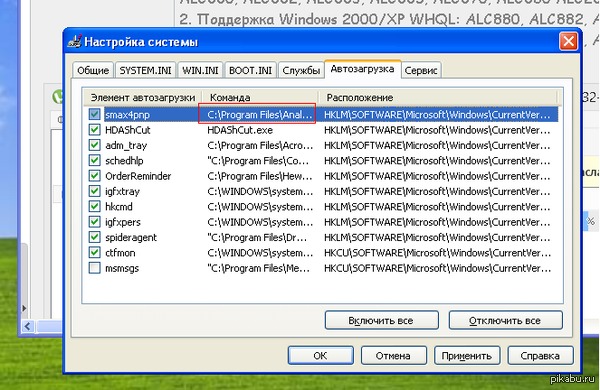
Task: Enable the msmsgs startup checkbox
Action: click(94, 268)
